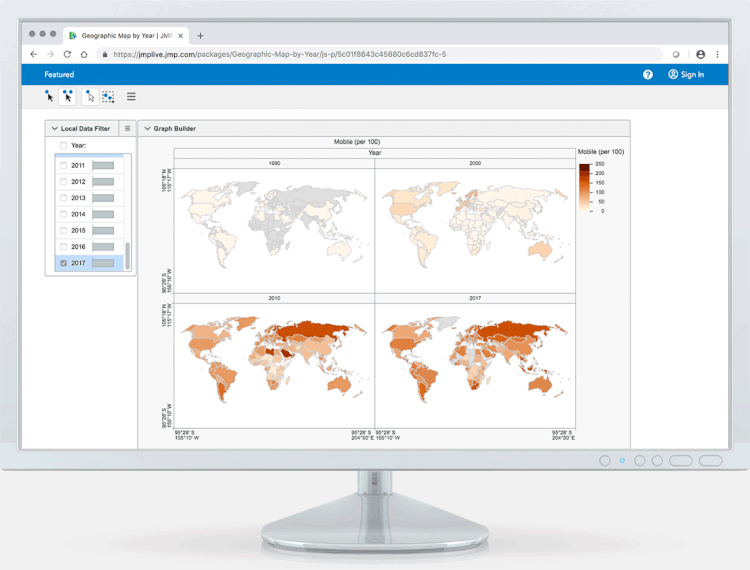750x570 pixels.
Task: Click the Sign In user icon
Action: tap(673, 74)
